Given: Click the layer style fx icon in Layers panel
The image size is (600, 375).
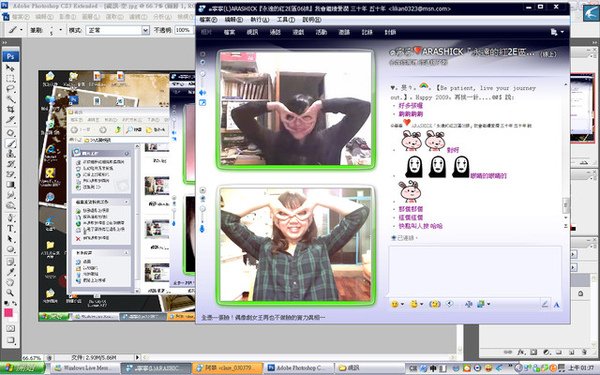Looking at the screenshot, I should click(520, 352).
